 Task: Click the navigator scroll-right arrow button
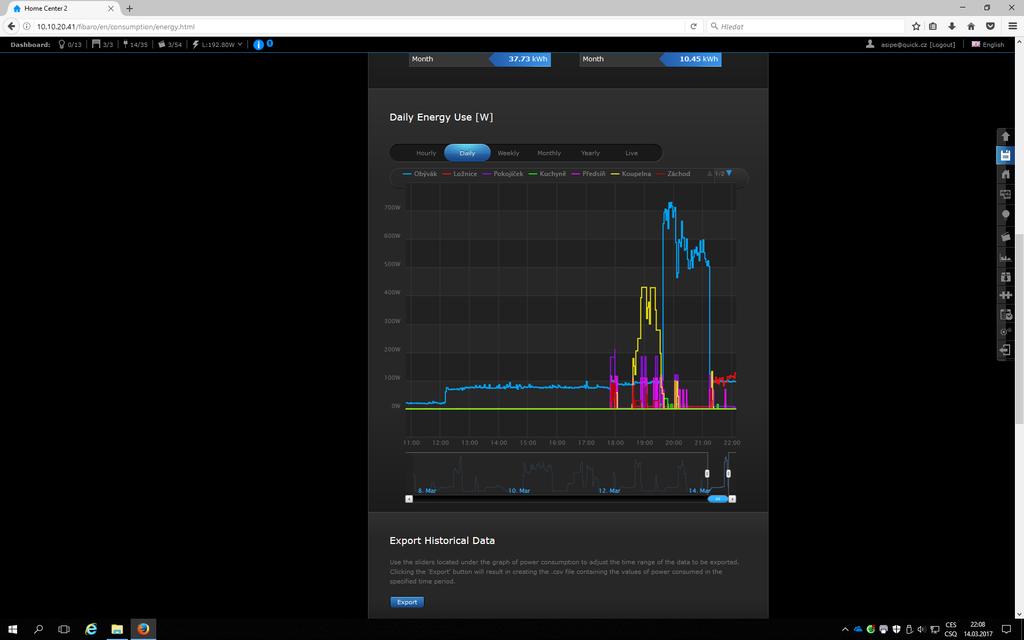click(x=732, y=499)
